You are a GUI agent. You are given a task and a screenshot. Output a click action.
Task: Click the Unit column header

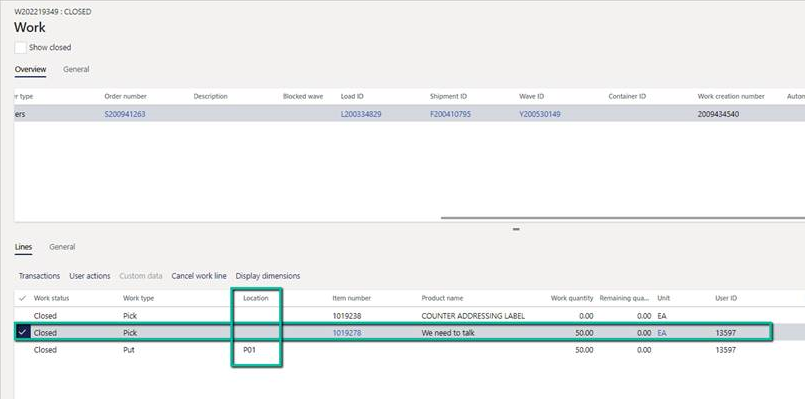tap(663, 298)
